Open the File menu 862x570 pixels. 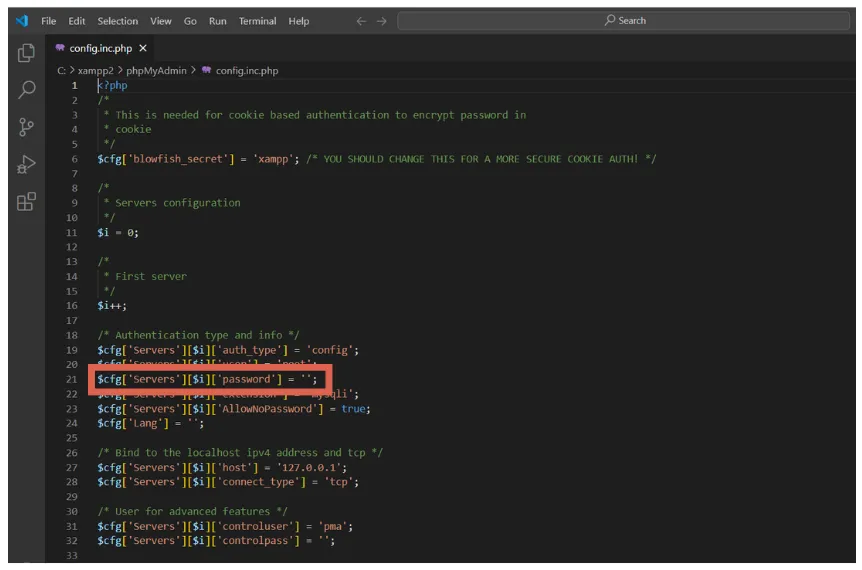click(x=48, y=21)
